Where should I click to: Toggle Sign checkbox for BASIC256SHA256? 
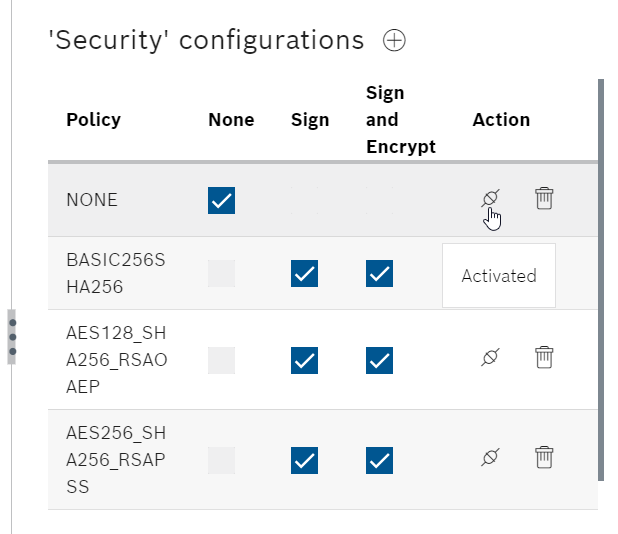[x=304, y=274]
